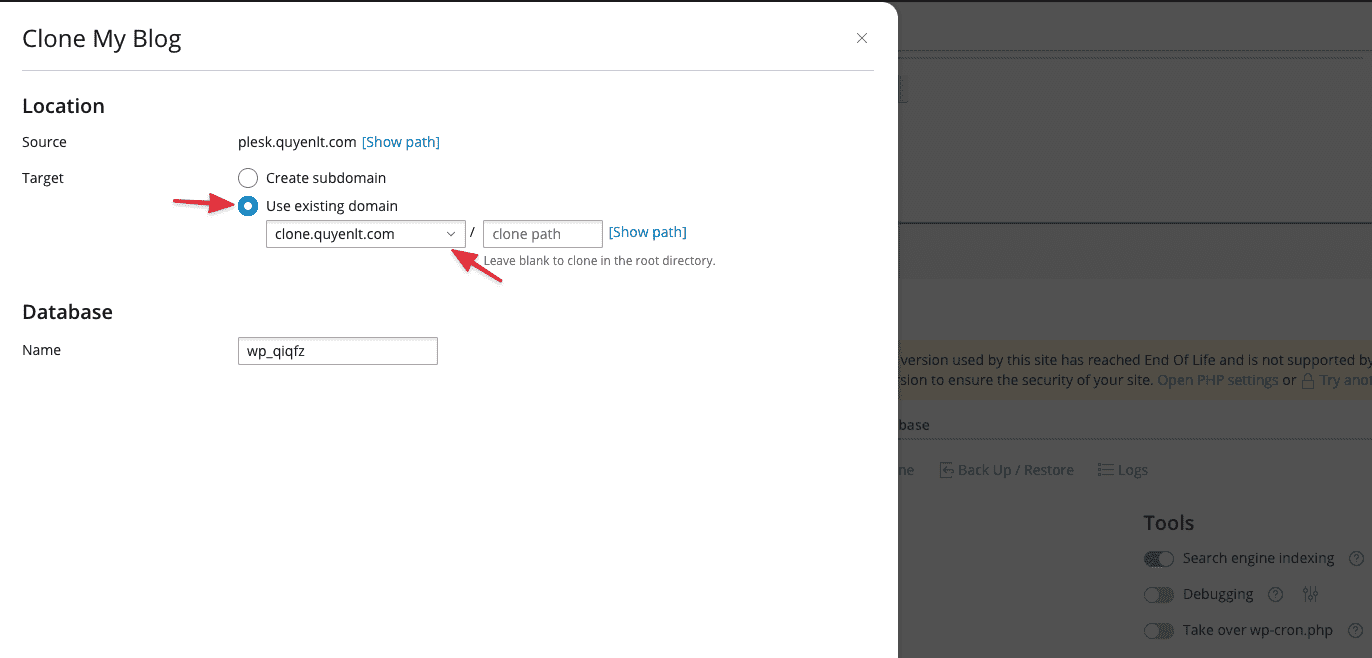Click the Back Up / Restore icon

(946, 470)
